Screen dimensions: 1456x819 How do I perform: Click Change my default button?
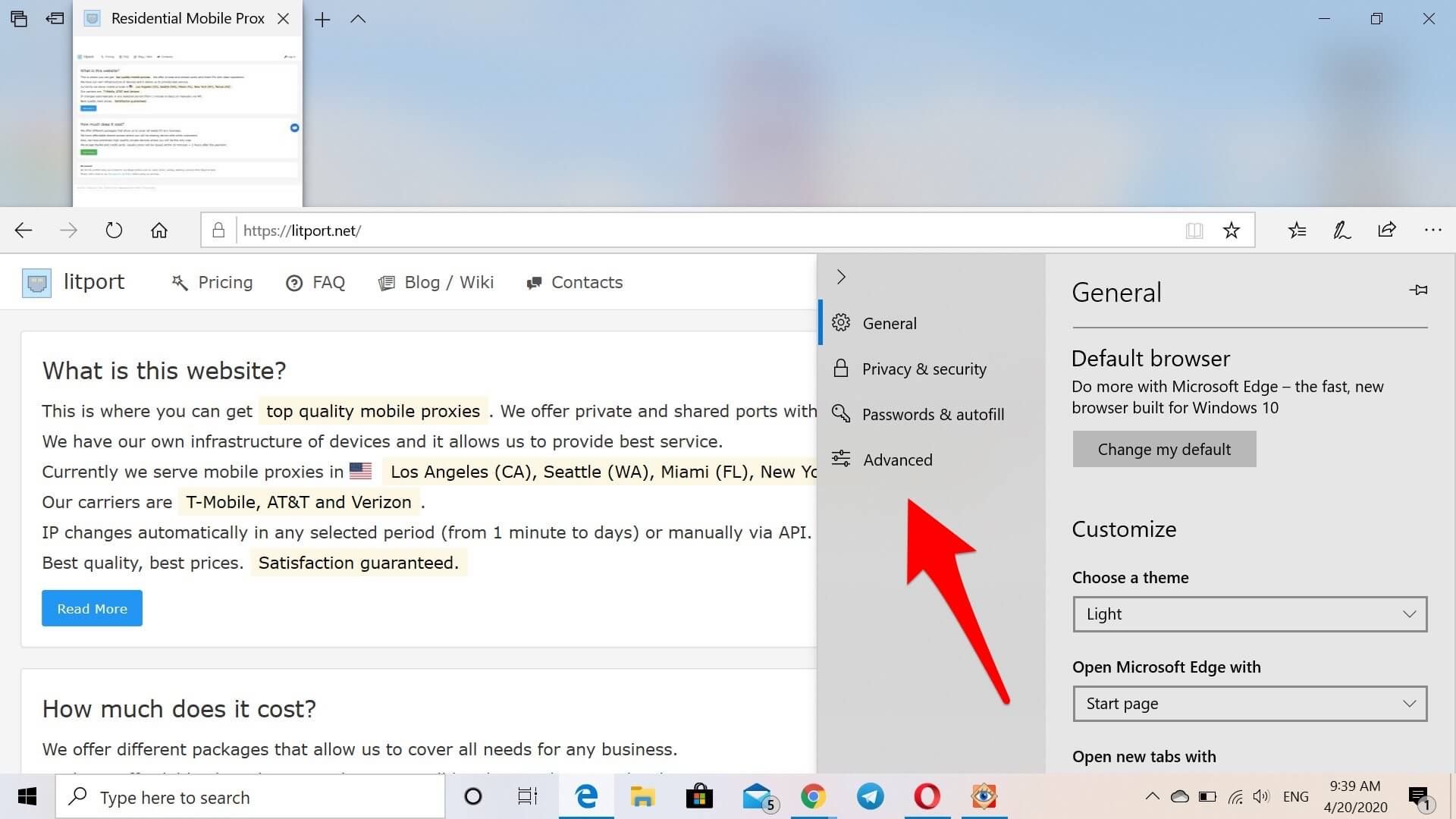(x=1164, y=449)
